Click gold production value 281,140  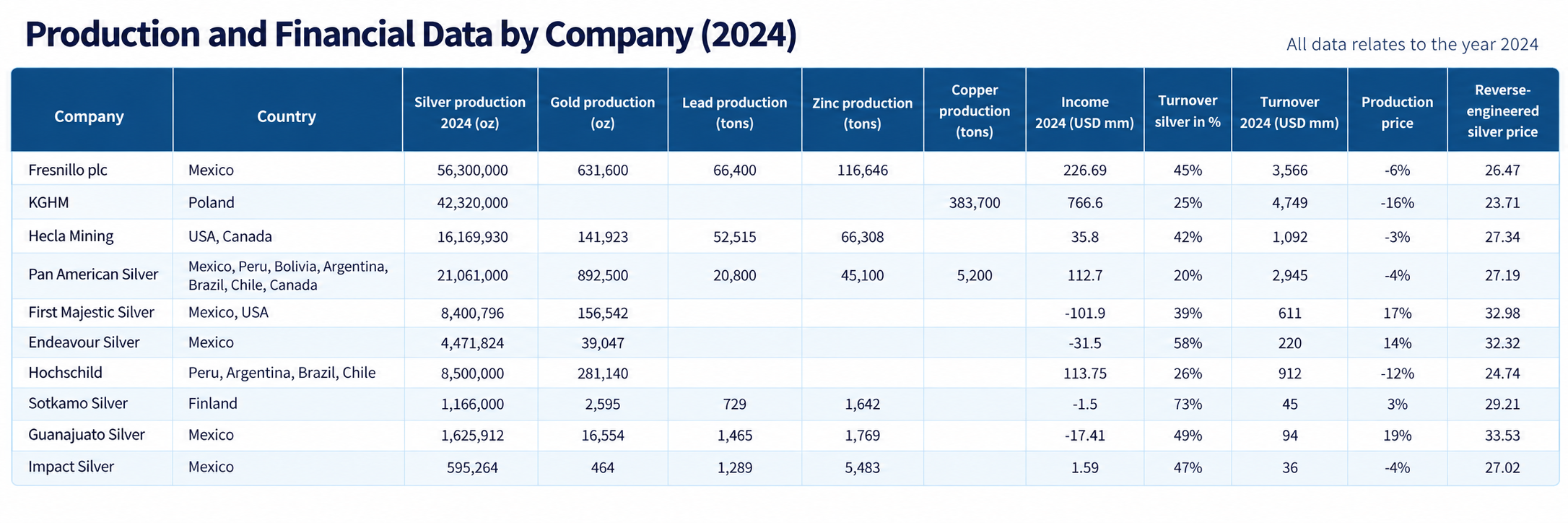click(x=603, y=373)
